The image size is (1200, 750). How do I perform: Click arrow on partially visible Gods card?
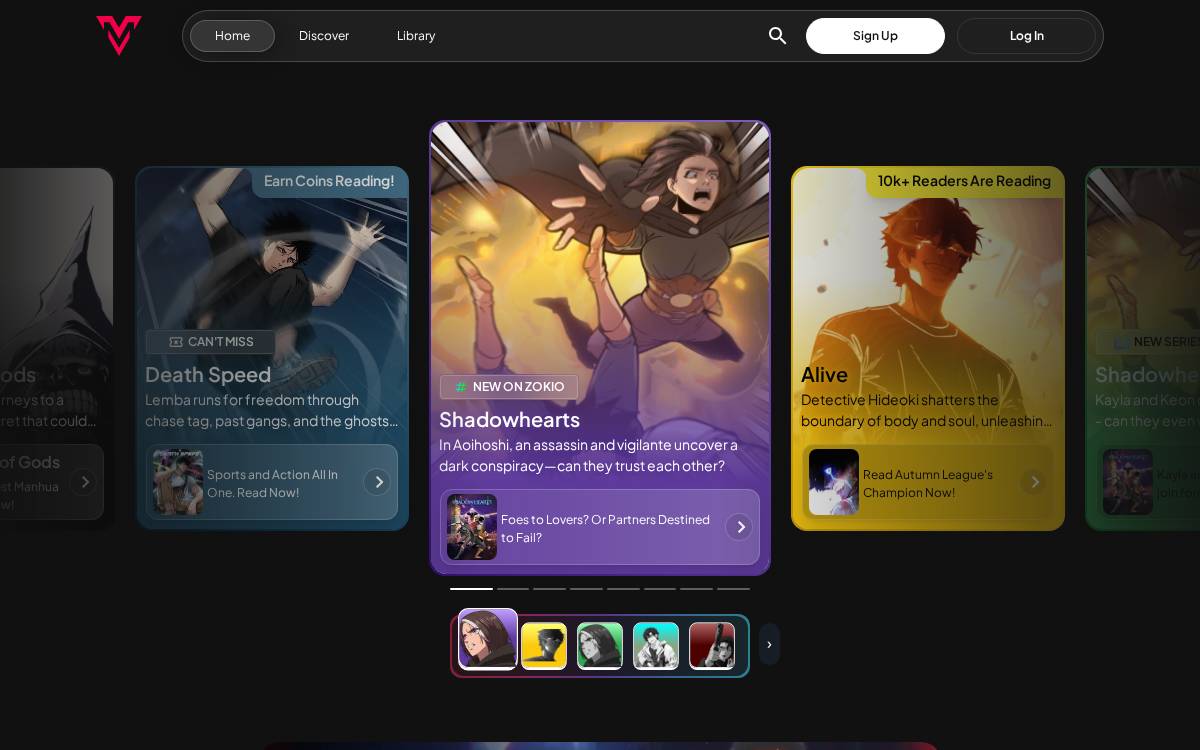click(84, 482)
